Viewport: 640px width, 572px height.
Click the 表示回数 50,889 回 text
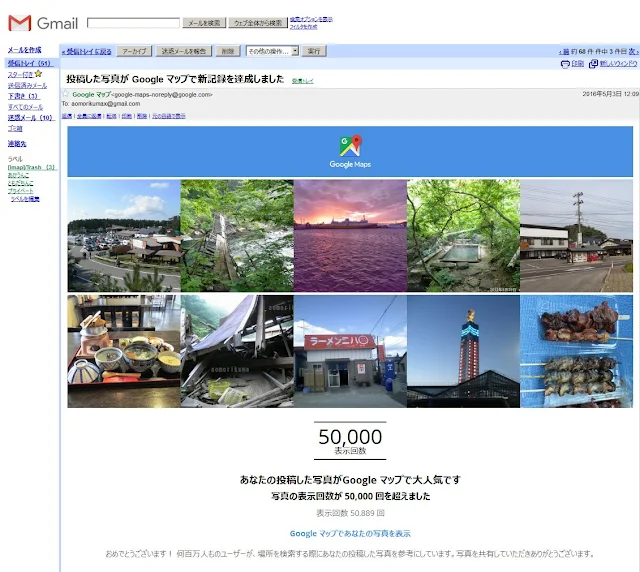(350, 513)
